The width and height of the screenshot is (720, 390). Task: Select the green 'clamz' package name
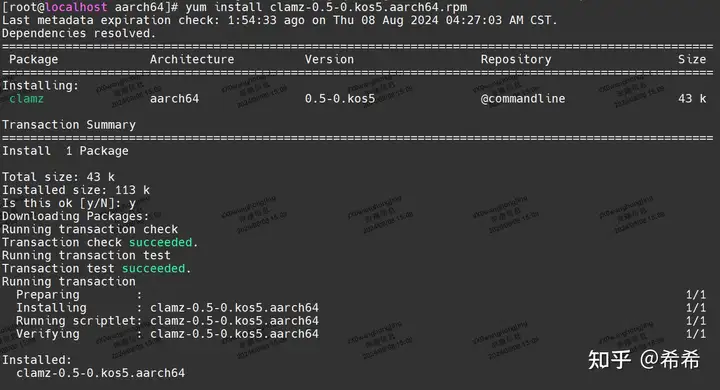(26, 99)
